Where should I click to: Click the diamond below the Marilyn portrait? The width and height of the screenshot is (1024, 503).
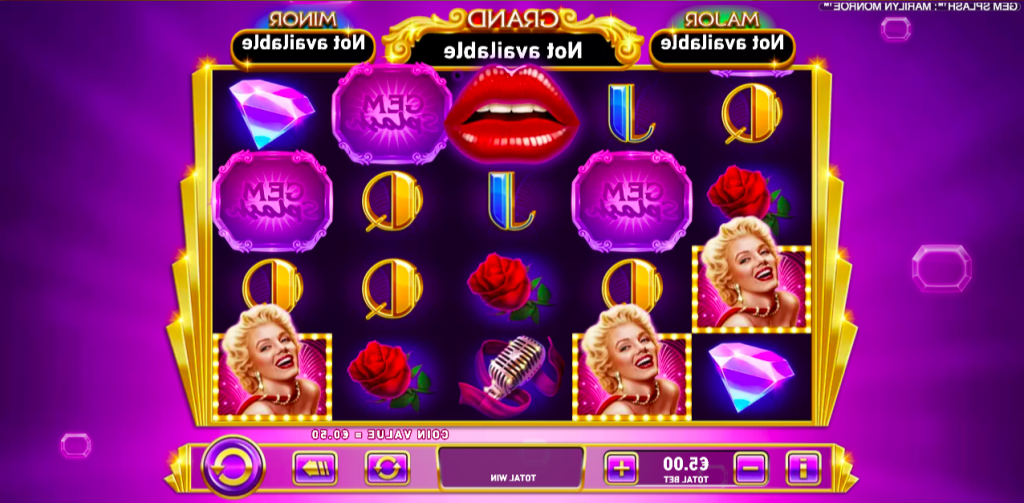click(751, 376)
